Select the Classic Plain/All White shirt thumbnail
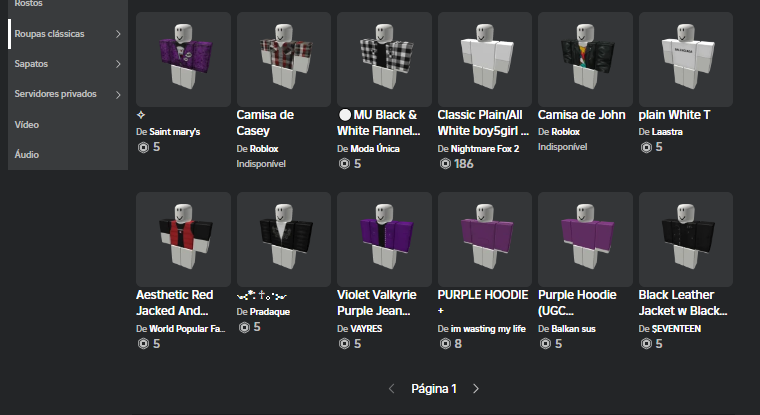 [x=485, y=59]
